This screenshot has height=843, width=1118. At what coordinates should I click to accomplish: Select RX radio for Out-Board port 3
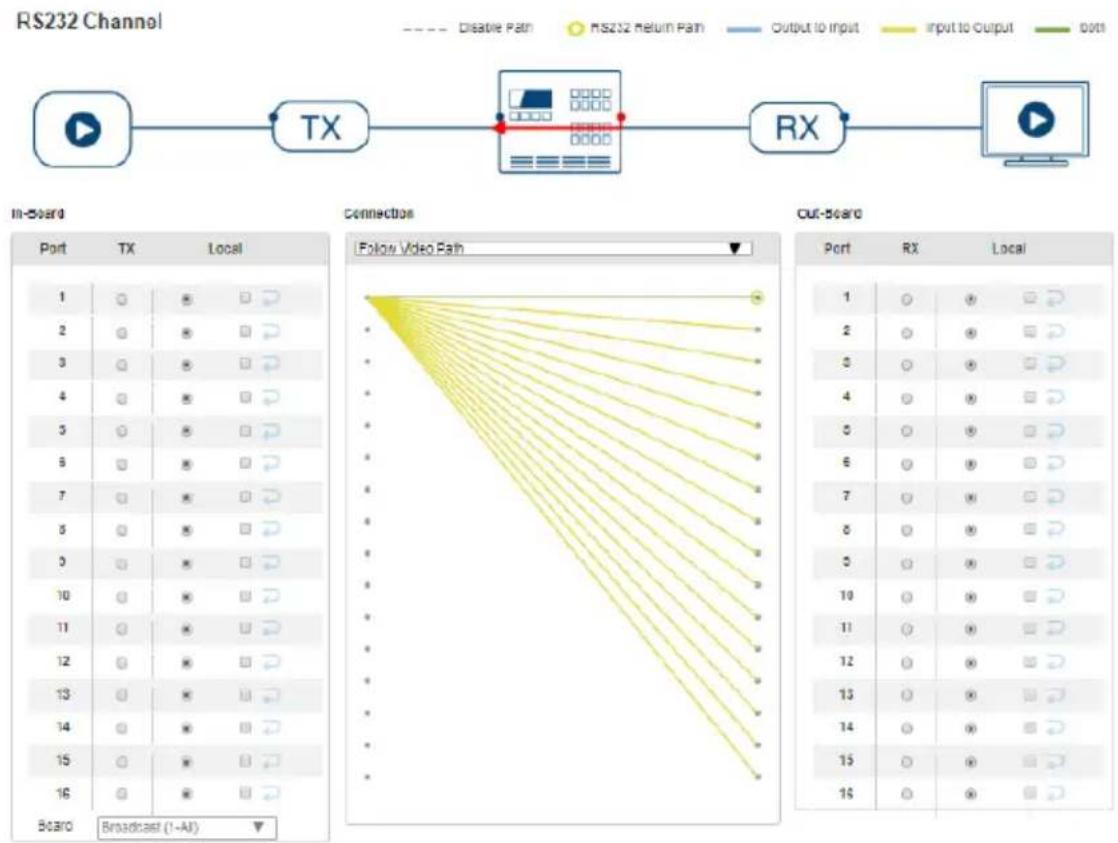(x=906, y=365)
